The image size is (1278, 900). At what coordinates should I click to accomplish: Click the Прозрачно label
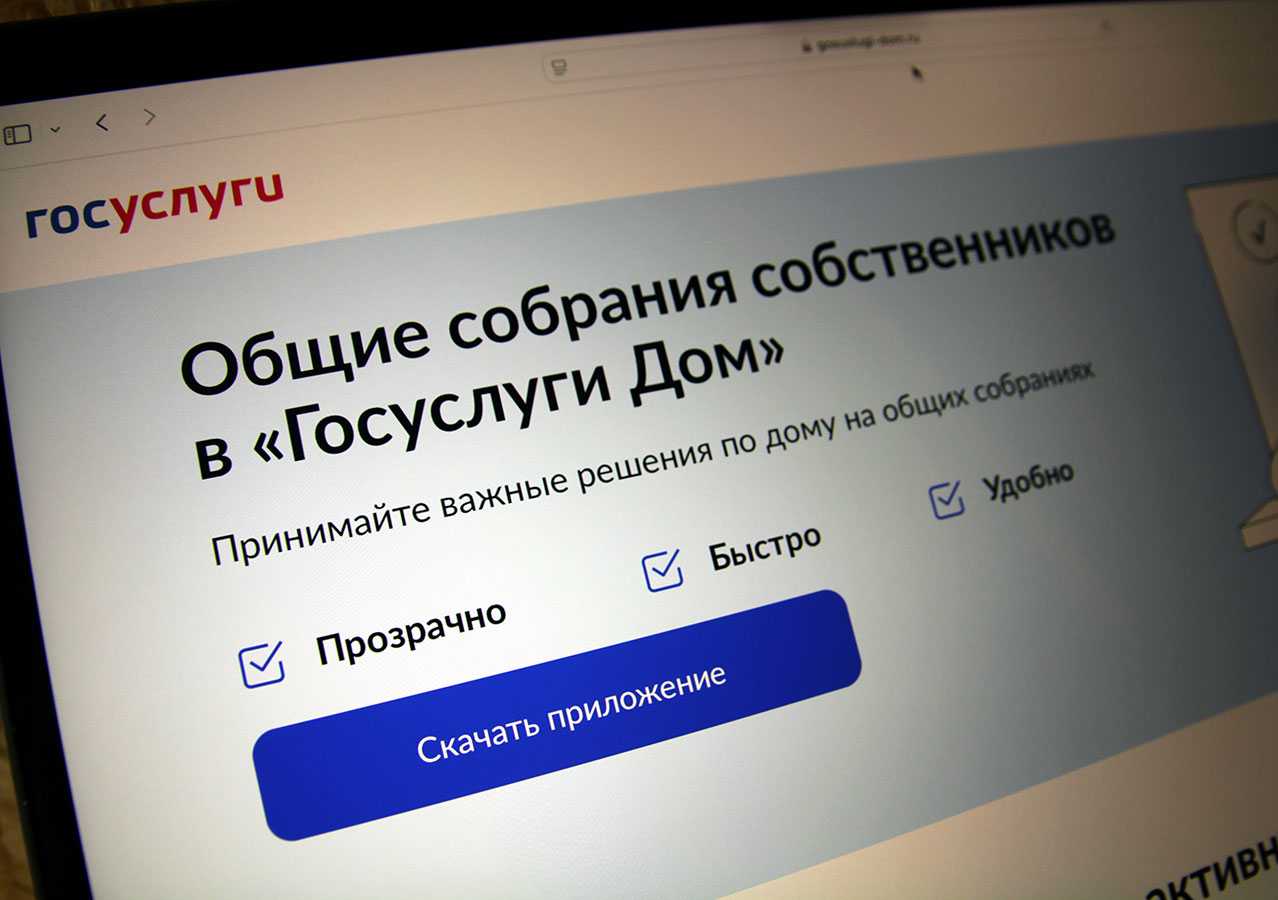point(411,633)
